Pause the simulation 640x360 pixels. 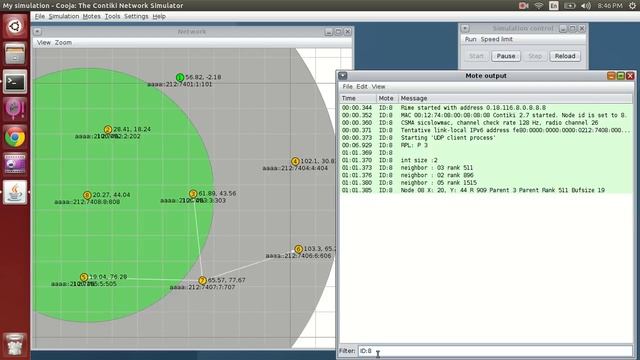click(x=506, y=56)
